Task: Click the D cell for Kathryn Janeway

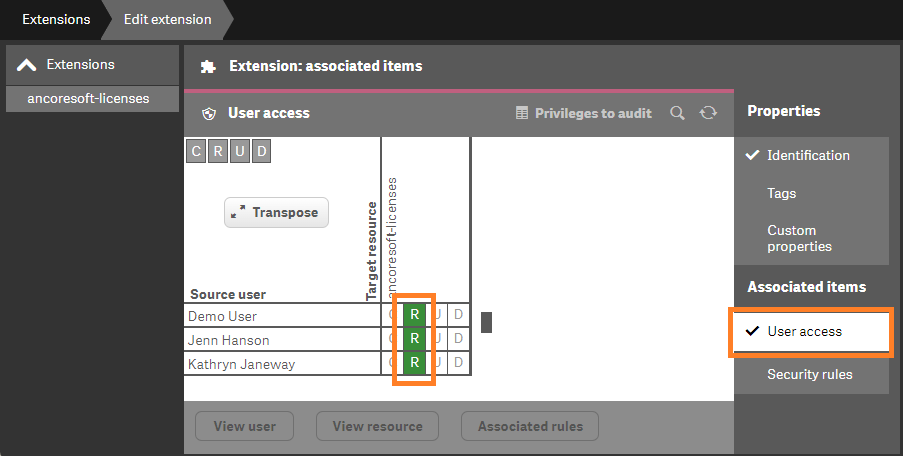Action: 458,363
